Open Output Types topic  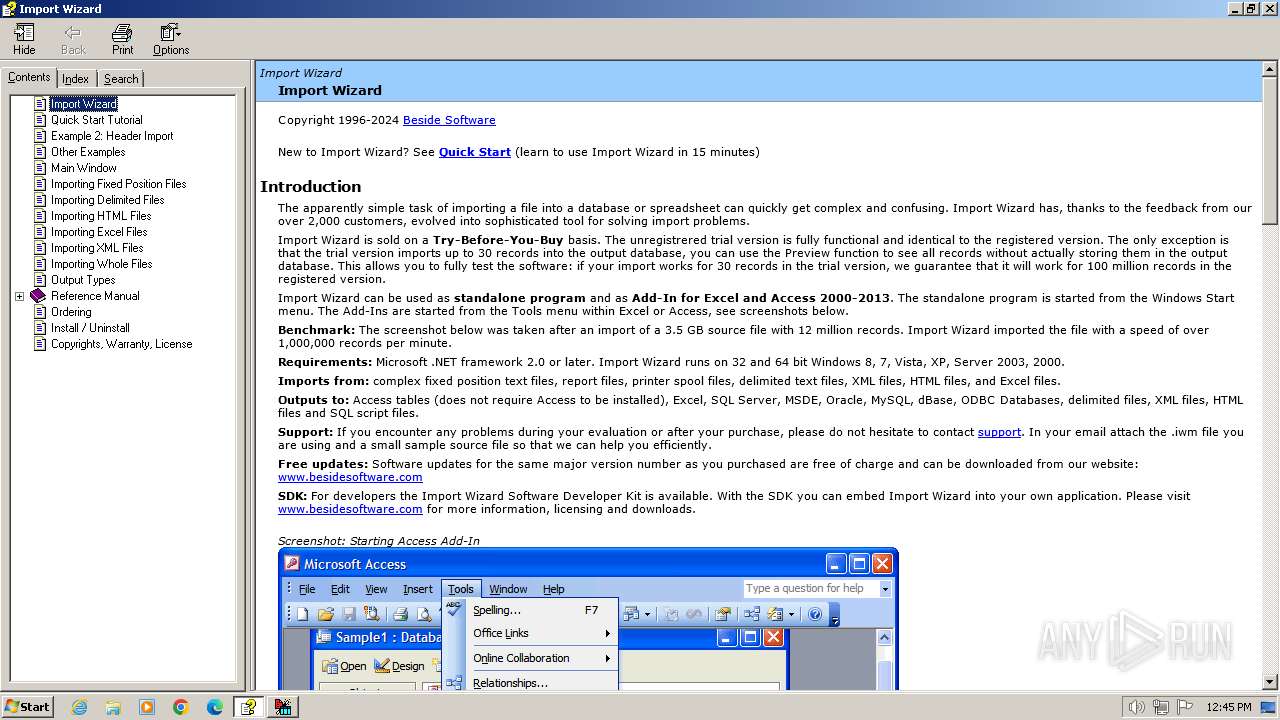pos(83,280)
